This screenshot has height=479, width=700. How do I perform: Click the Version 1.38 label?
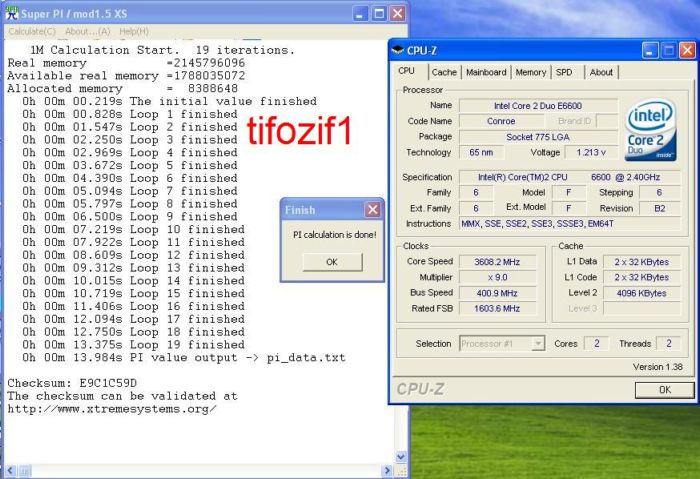[x=658, y=367]
